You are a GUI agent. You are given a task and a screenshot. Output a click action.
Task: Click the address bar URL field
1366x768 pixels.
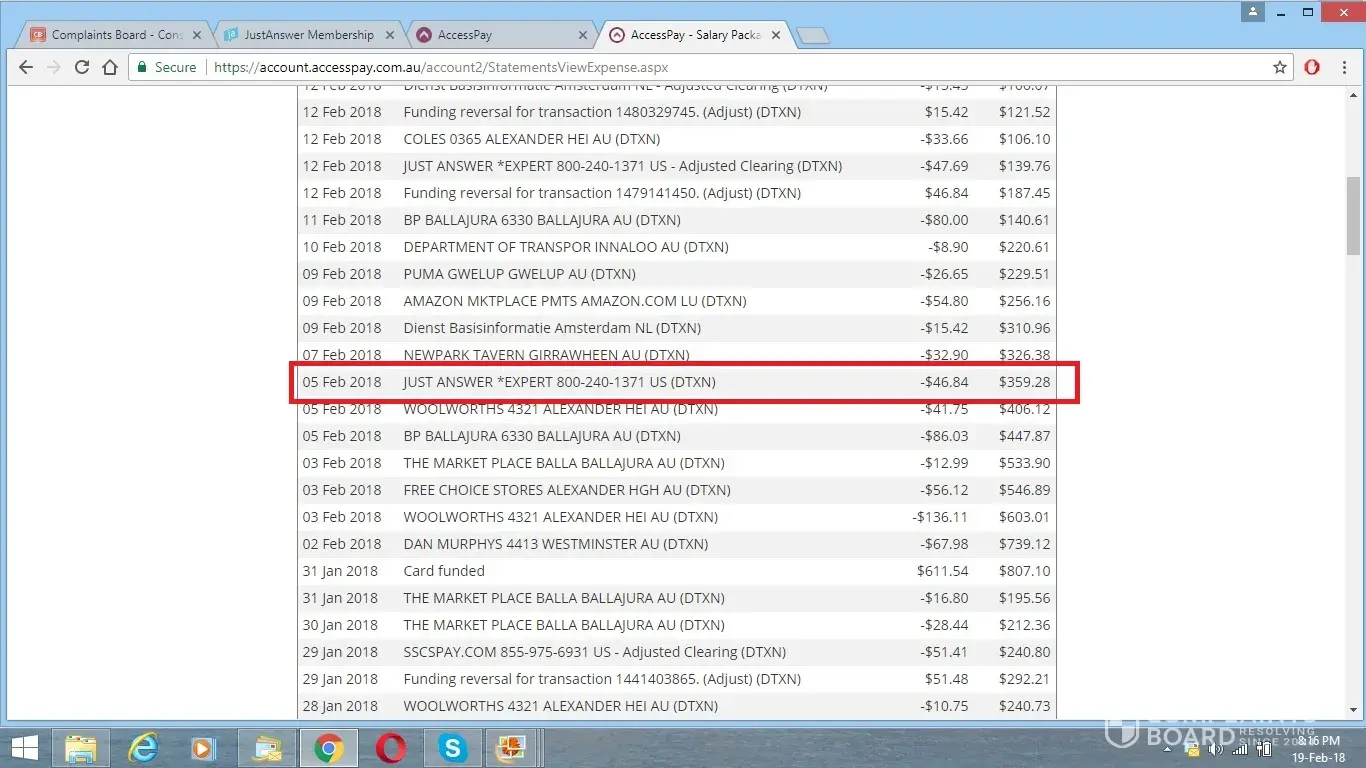point(700,67)
